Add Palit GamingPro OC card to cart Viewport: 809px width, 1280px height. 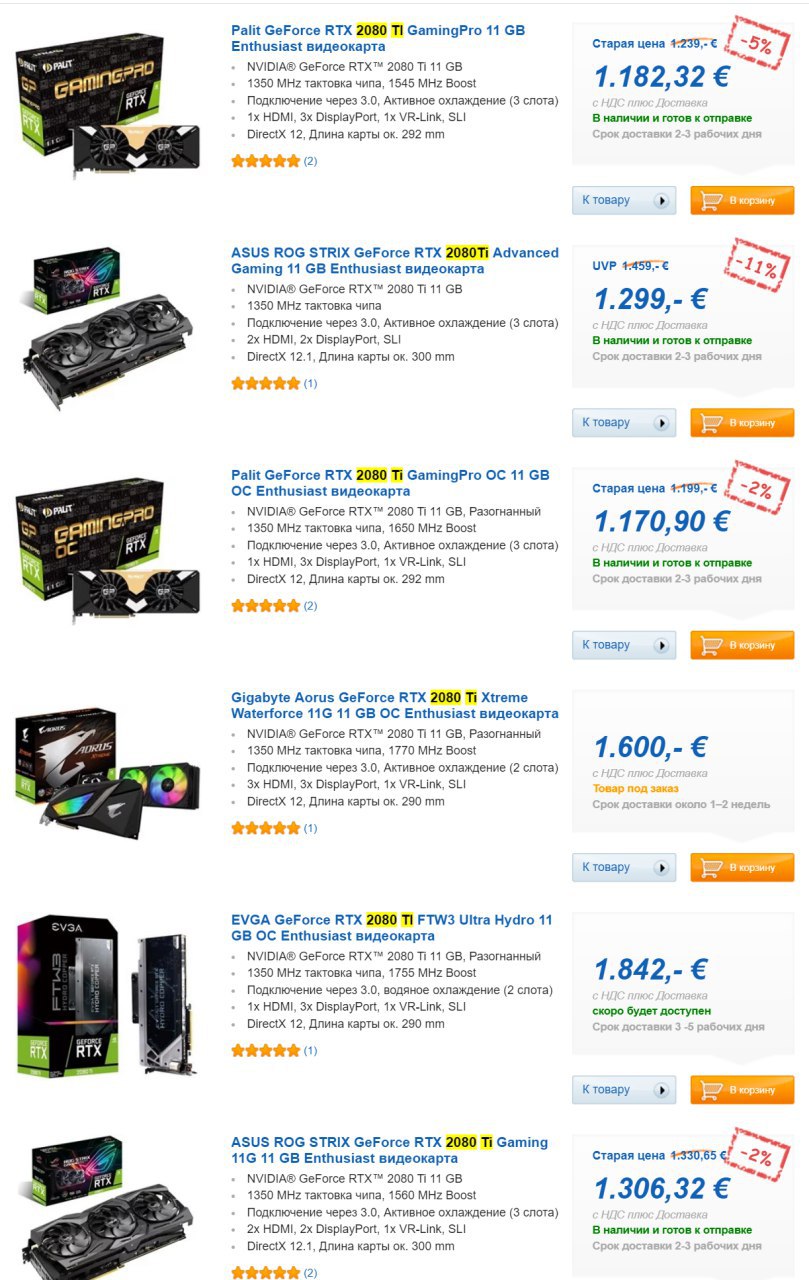coord(742,645)
